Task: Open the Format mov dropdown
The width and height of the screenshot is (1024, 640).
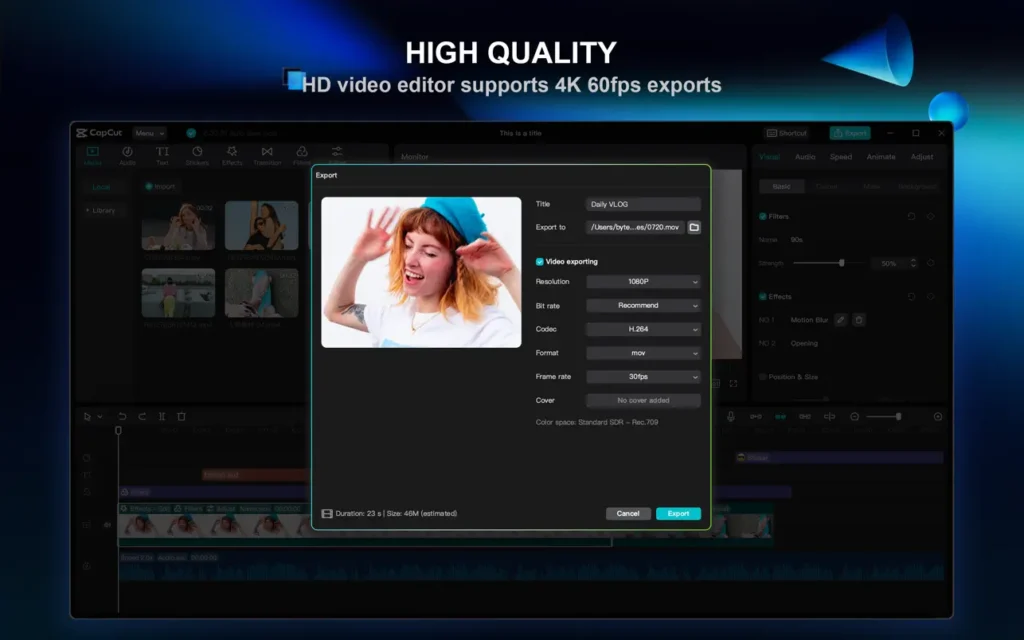Action: coord(643,353)
